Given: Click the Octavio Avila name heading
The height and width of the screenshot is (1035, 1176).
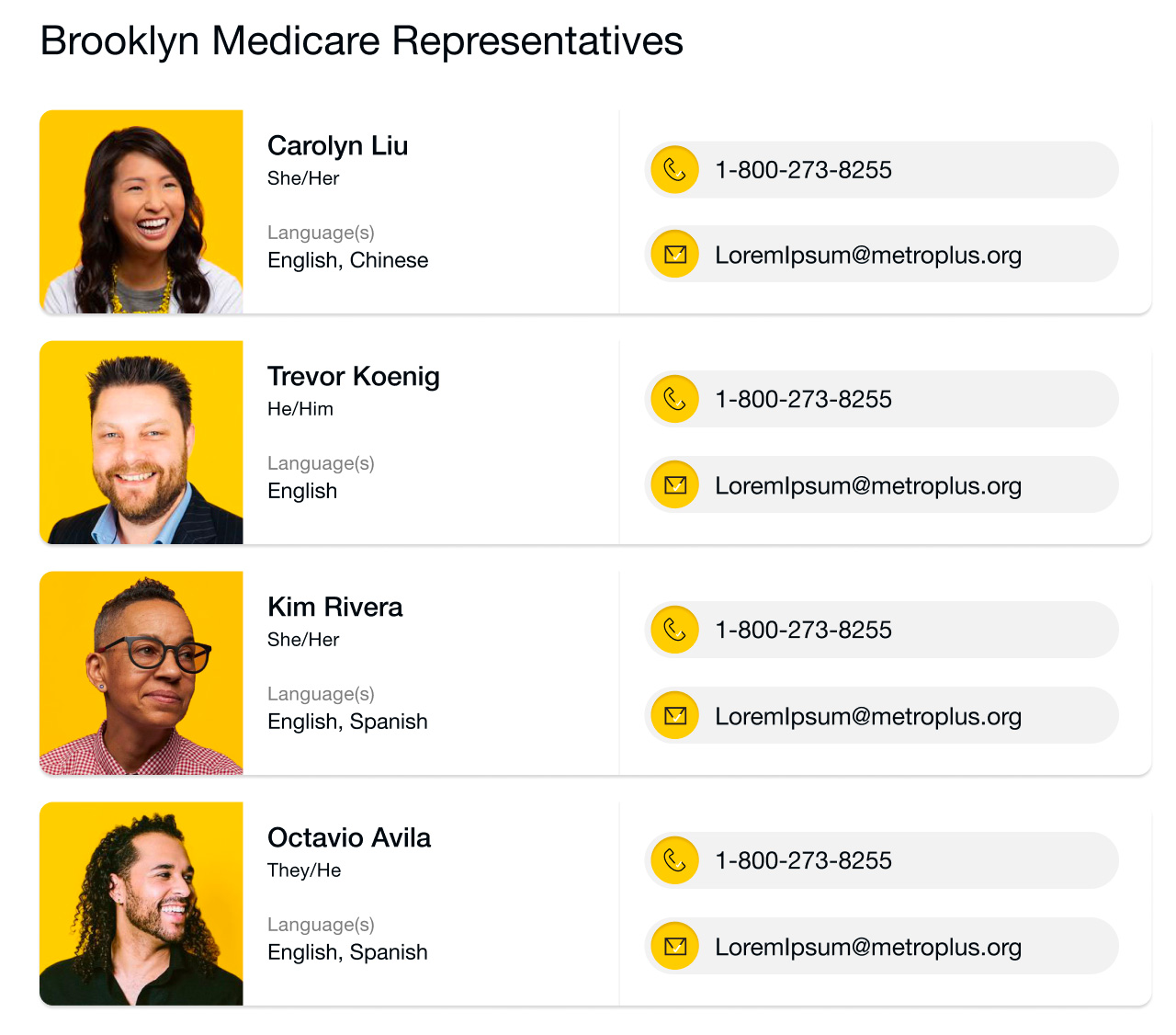Looking at the screenshot, I should pyautogui.click(x=349, y=837).
